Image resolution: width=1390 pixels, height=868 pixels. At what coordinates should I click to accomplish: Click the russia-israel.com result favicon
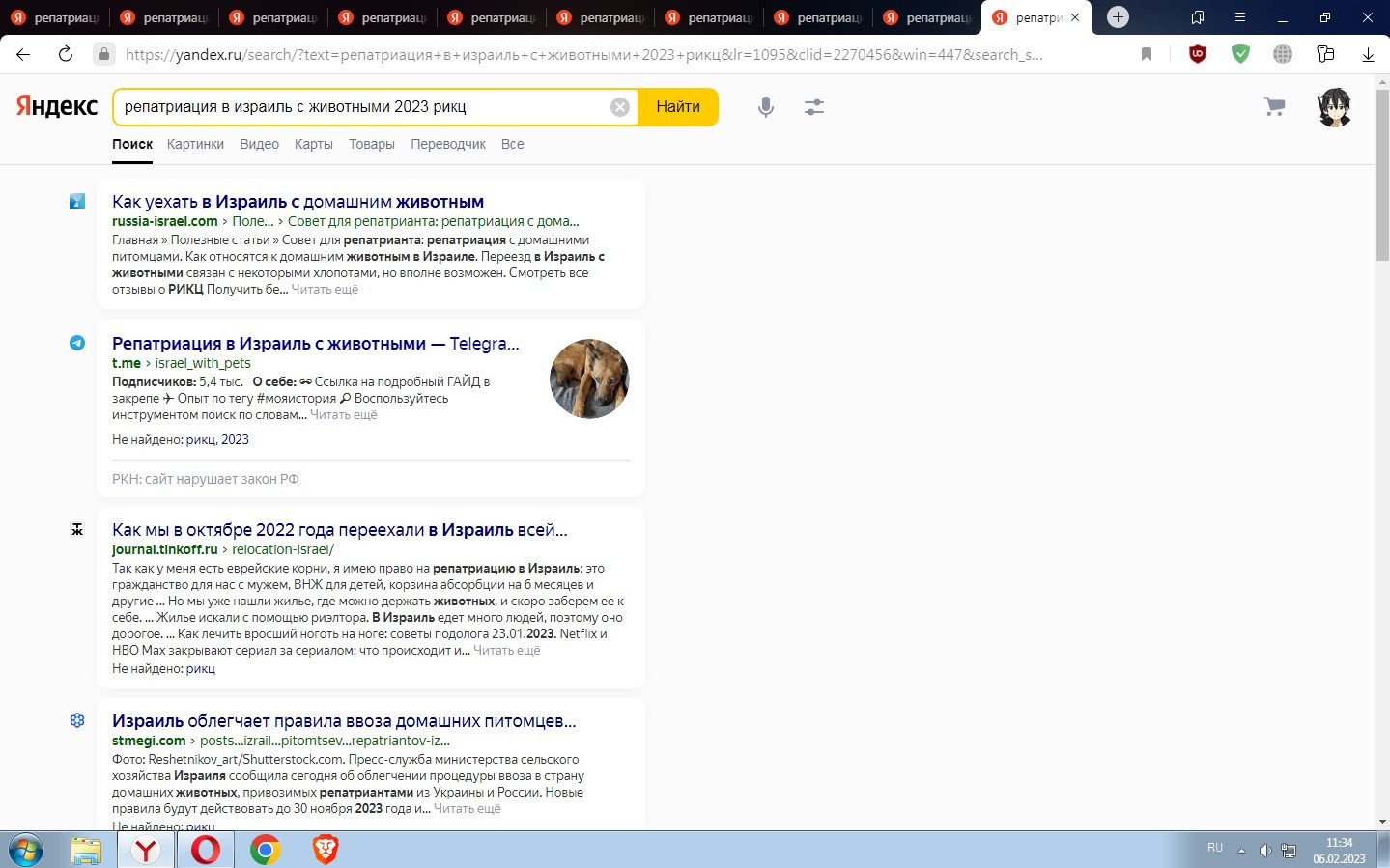coord(77,201)
